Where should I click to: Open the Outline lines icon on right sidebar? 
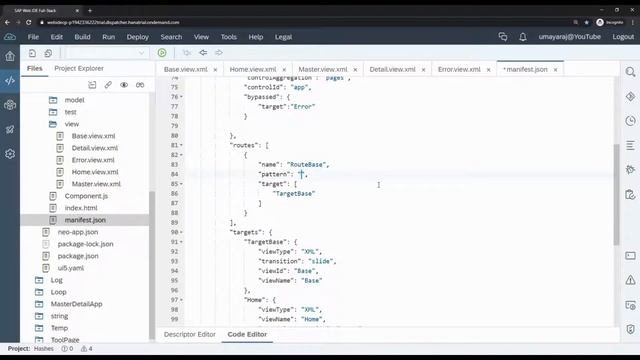(x=630, y=145)
